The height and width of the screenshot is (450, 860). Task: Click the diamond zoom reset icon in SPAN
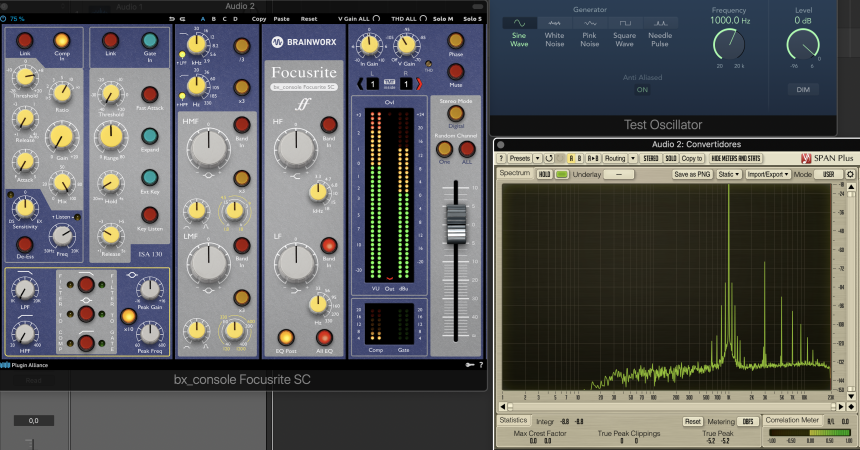click(851, 407)
